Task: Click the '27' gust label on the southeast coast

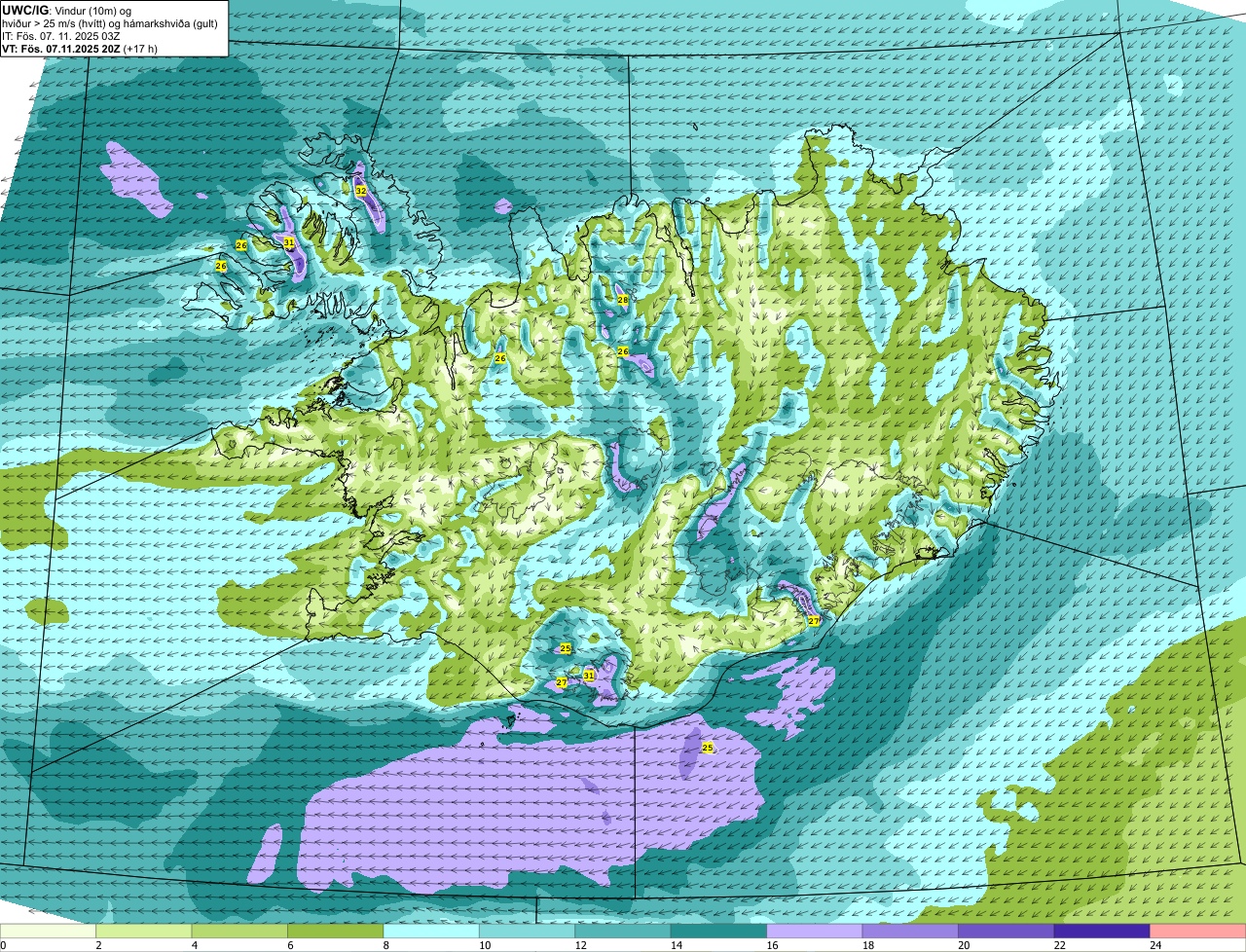Action: [x=814, y=620]
